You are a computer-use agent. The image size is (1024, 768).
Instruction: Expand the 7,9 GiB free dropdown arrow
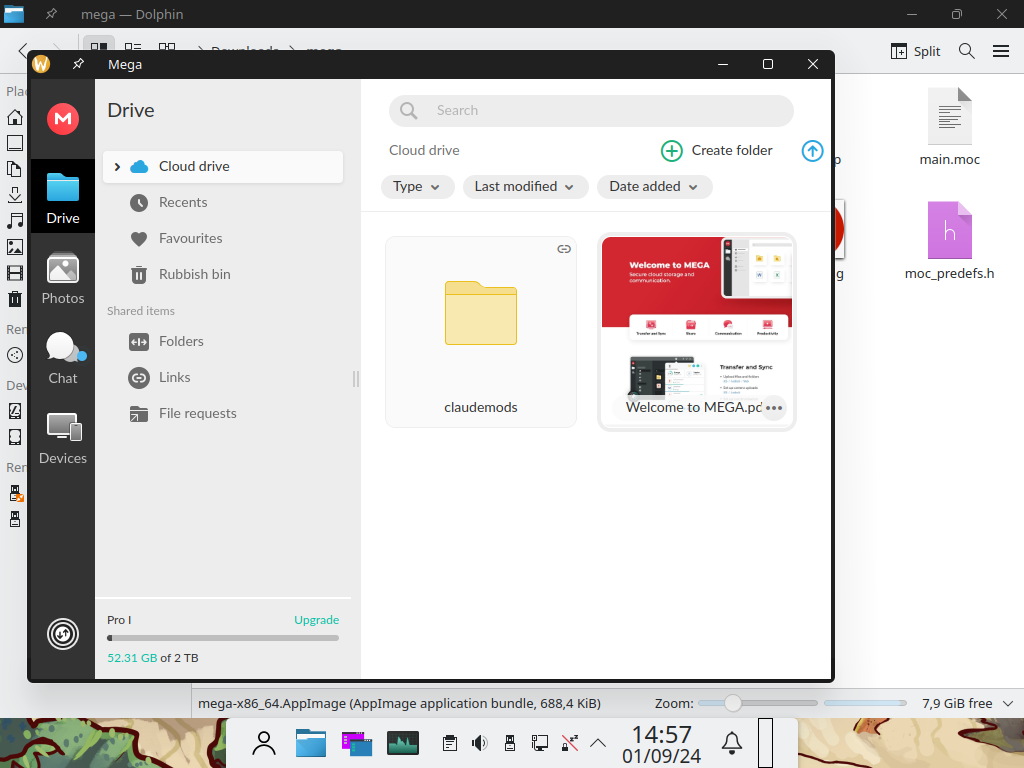1008,703
